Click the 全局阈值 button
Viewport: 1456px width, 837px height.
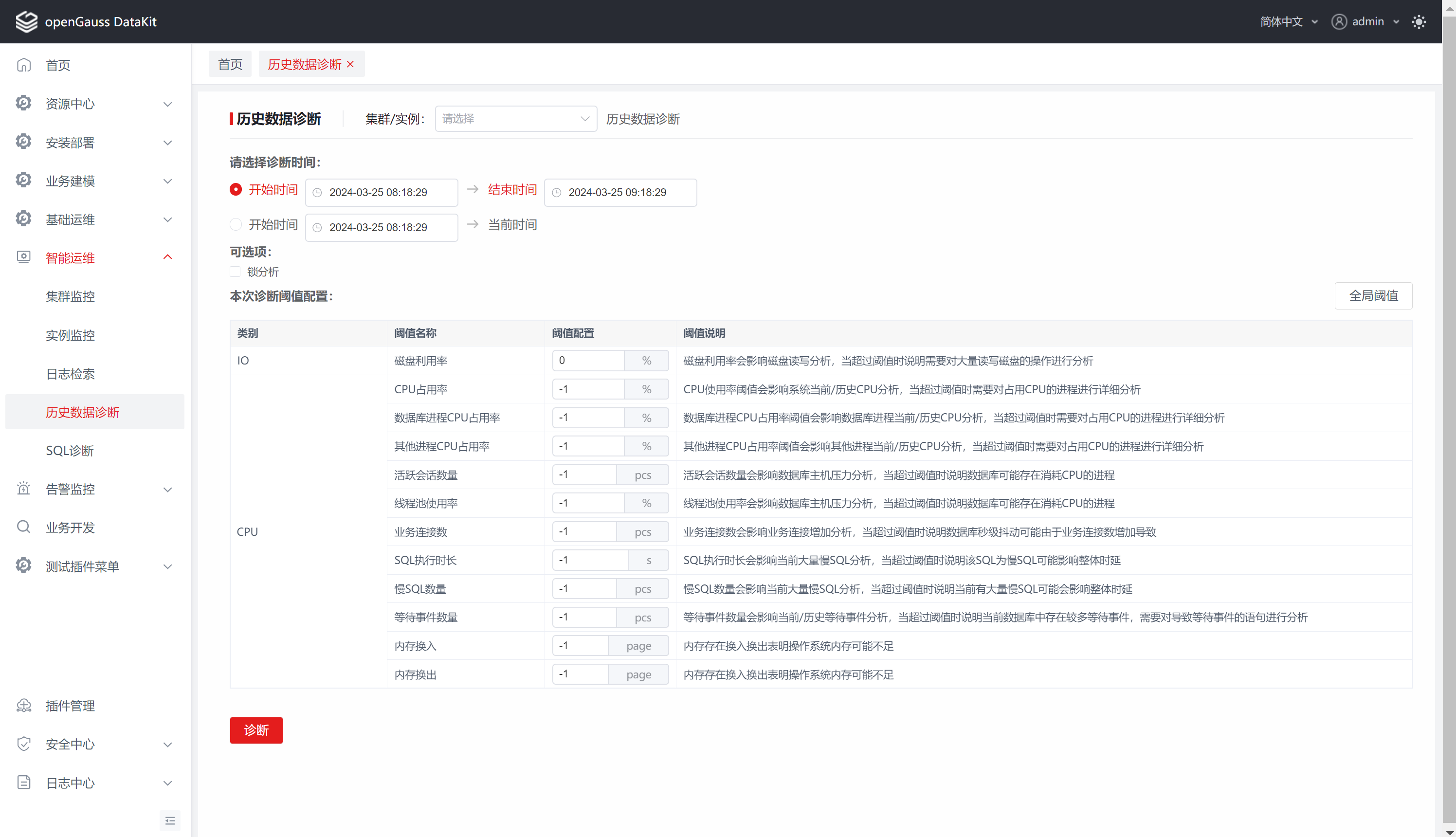point(1373,296)
